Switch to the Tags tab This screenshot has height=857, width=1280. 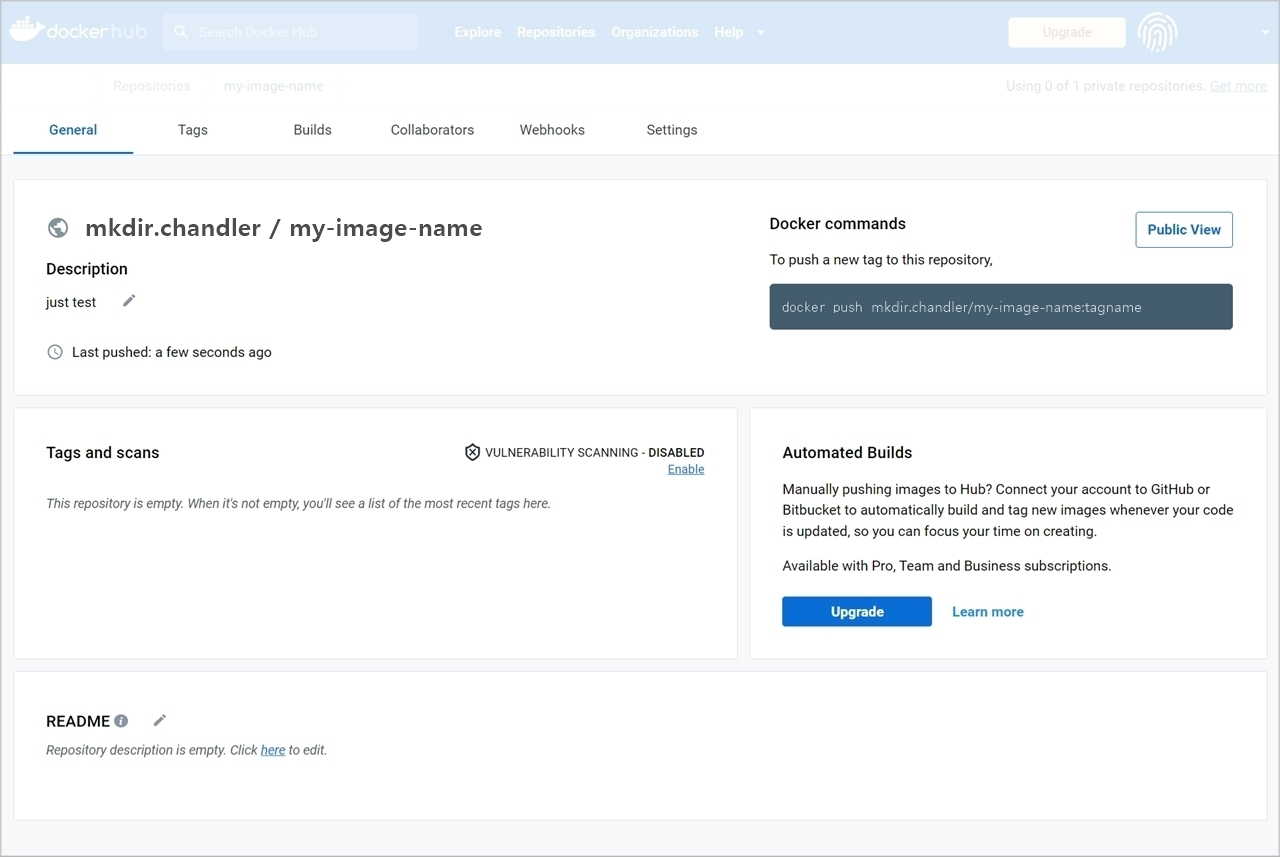coord(193,130)
